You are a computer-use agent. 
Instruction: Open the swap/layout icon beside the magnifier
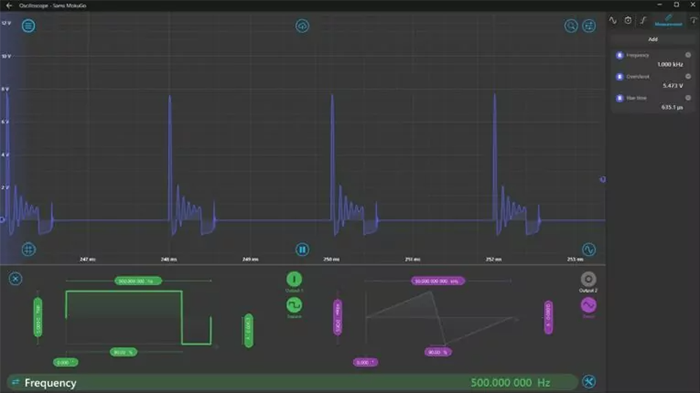pyautogui.click(x=589, y=26)
